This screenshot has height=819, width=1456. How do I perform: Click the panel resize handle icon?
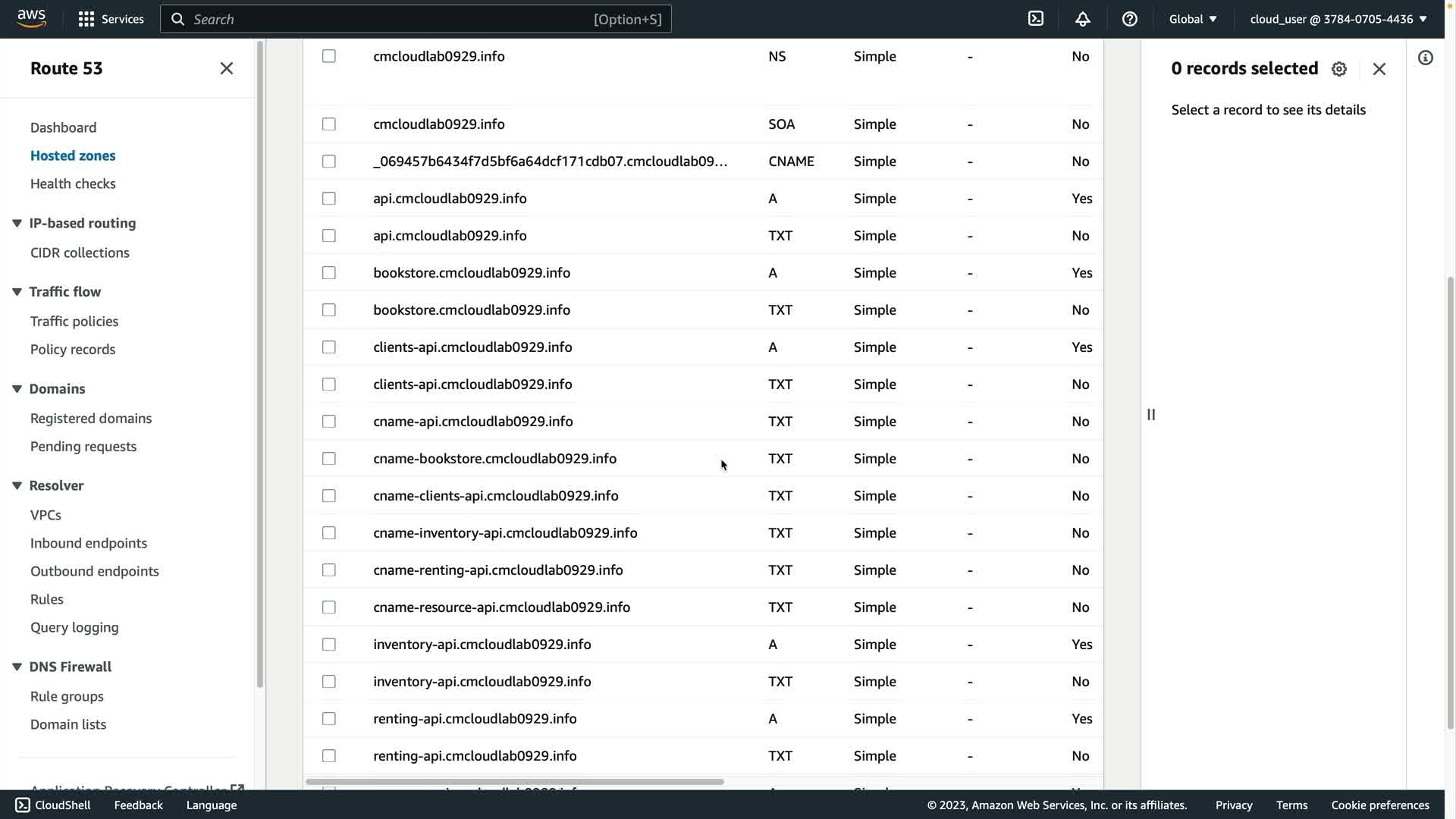pyautogui.click(x=1151, y=415)
